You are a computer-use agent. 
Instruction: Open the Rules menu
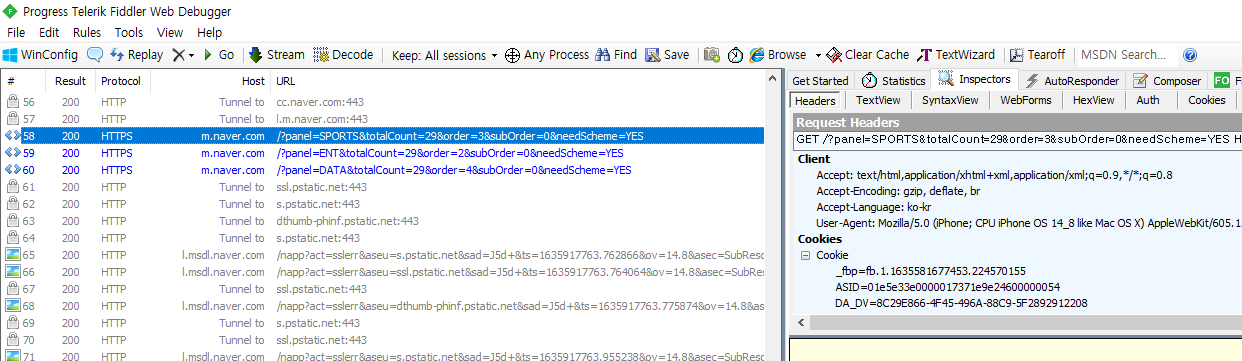pos(87,32)
